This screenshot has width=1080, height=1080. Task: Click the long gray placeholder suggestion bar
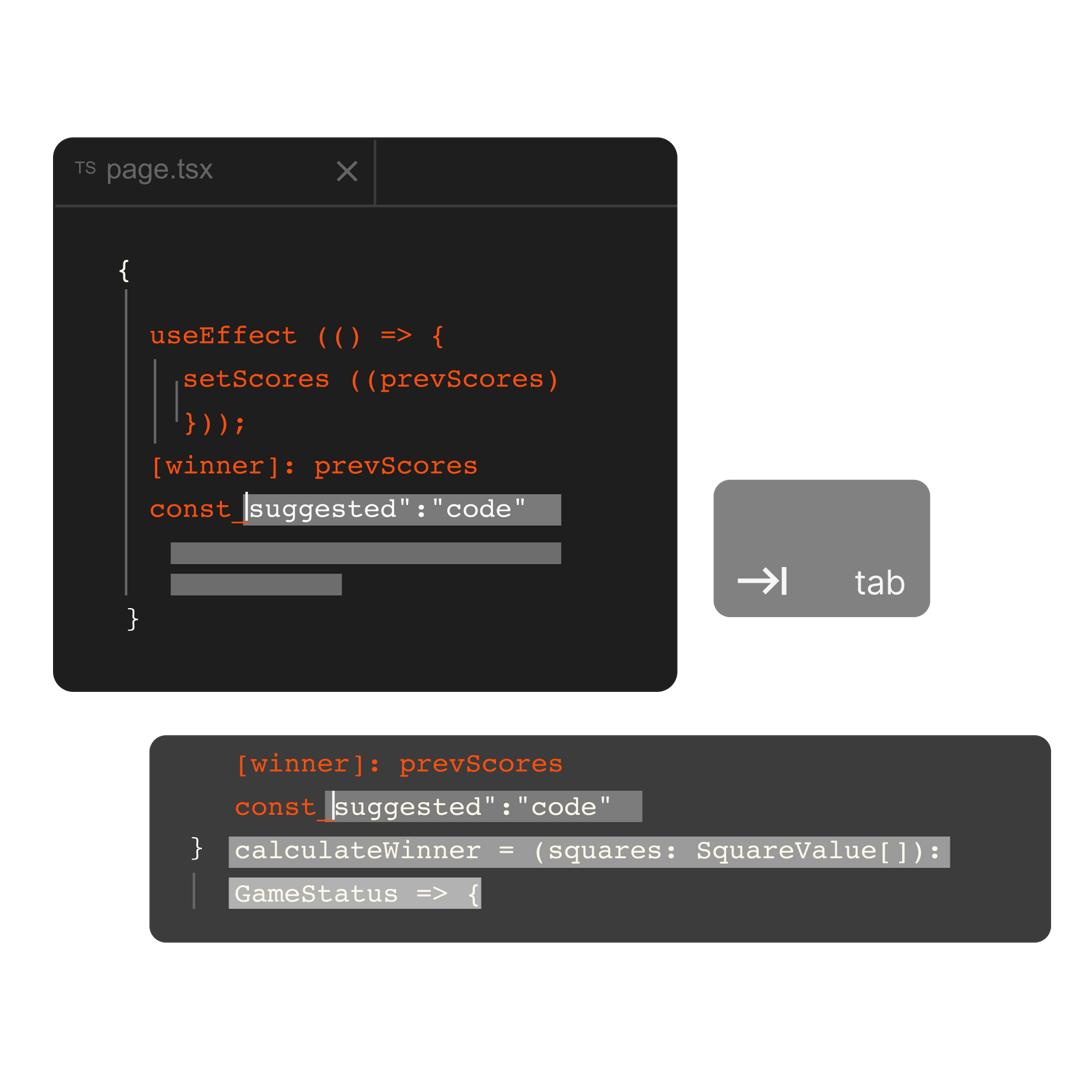365,553
